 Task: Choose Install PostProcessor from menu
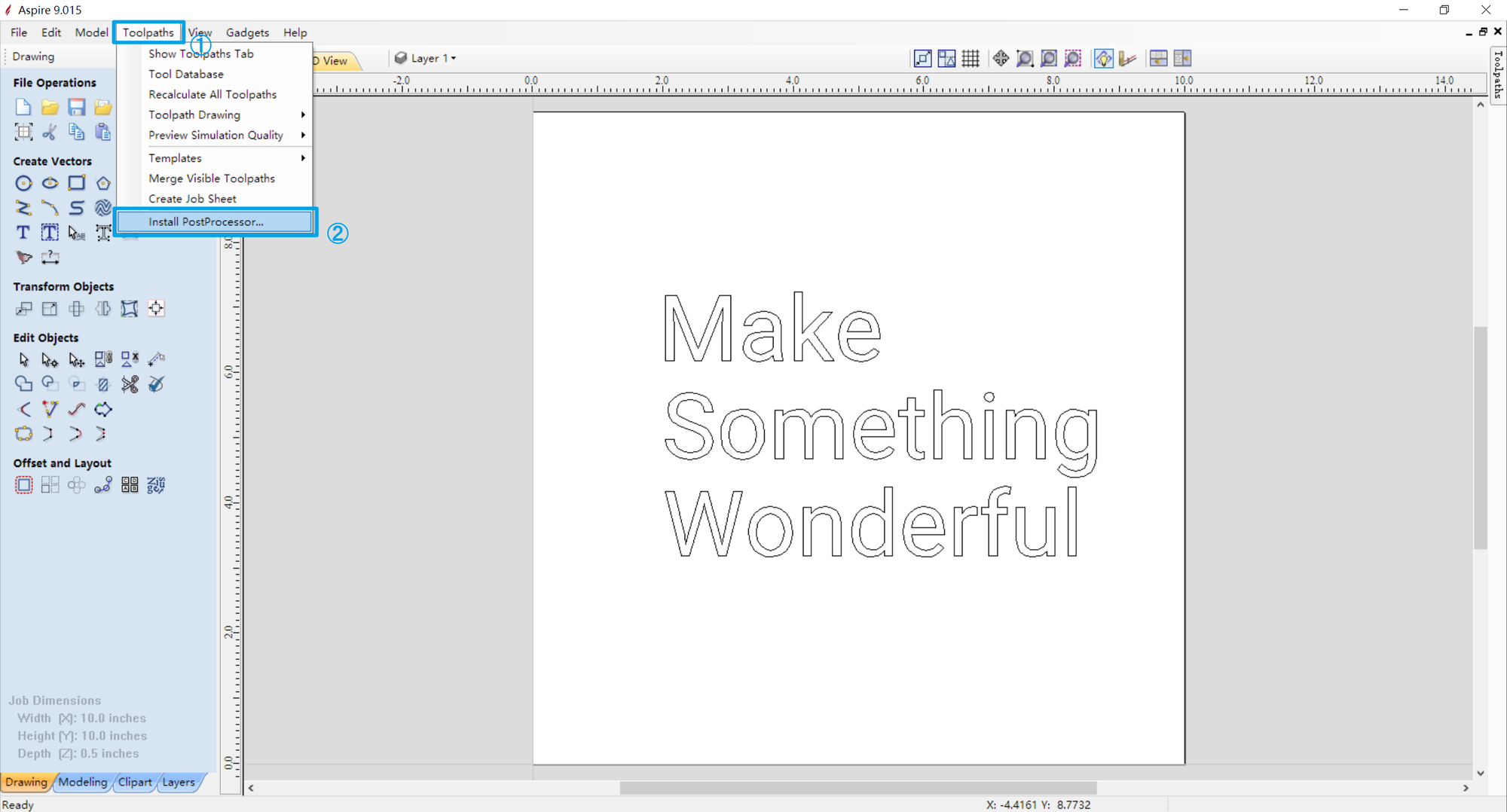coord(215,221)
